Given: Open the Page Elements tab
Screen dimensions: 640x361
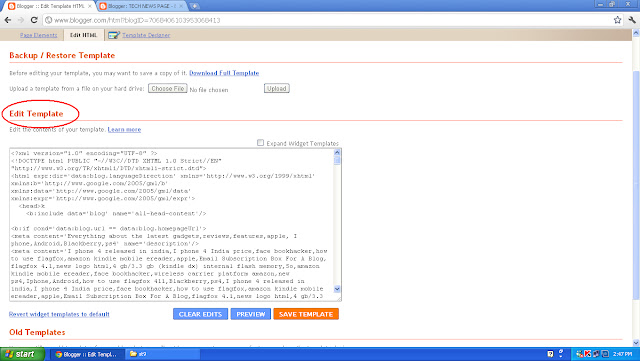Looking at the screenshot, I should coord(38,35).
